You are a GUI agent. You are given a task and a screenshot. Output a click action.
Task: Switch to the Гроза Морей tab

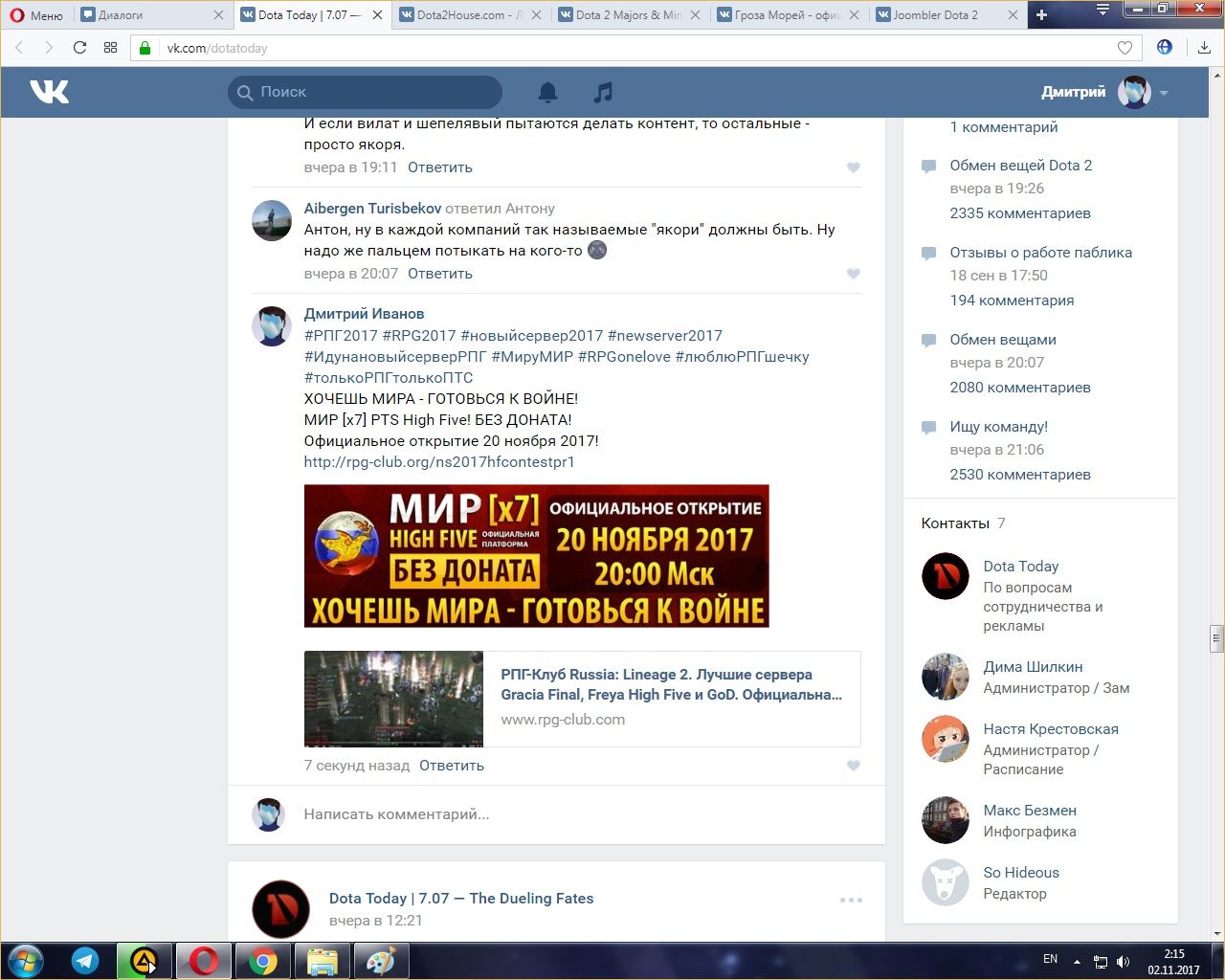[x=787, y=15]
